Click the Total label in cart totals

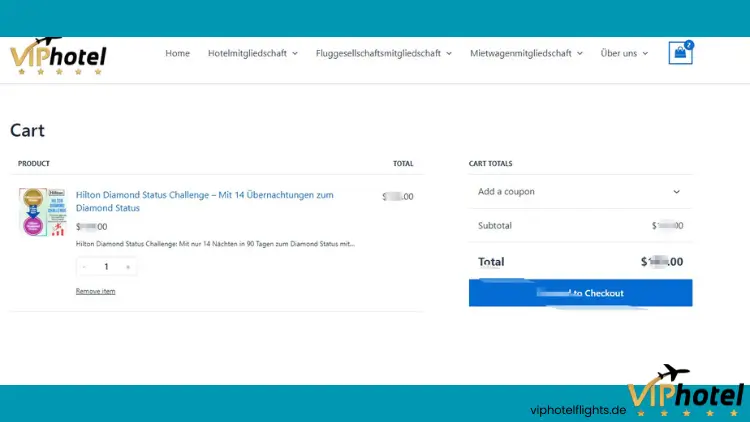point(491,262)
